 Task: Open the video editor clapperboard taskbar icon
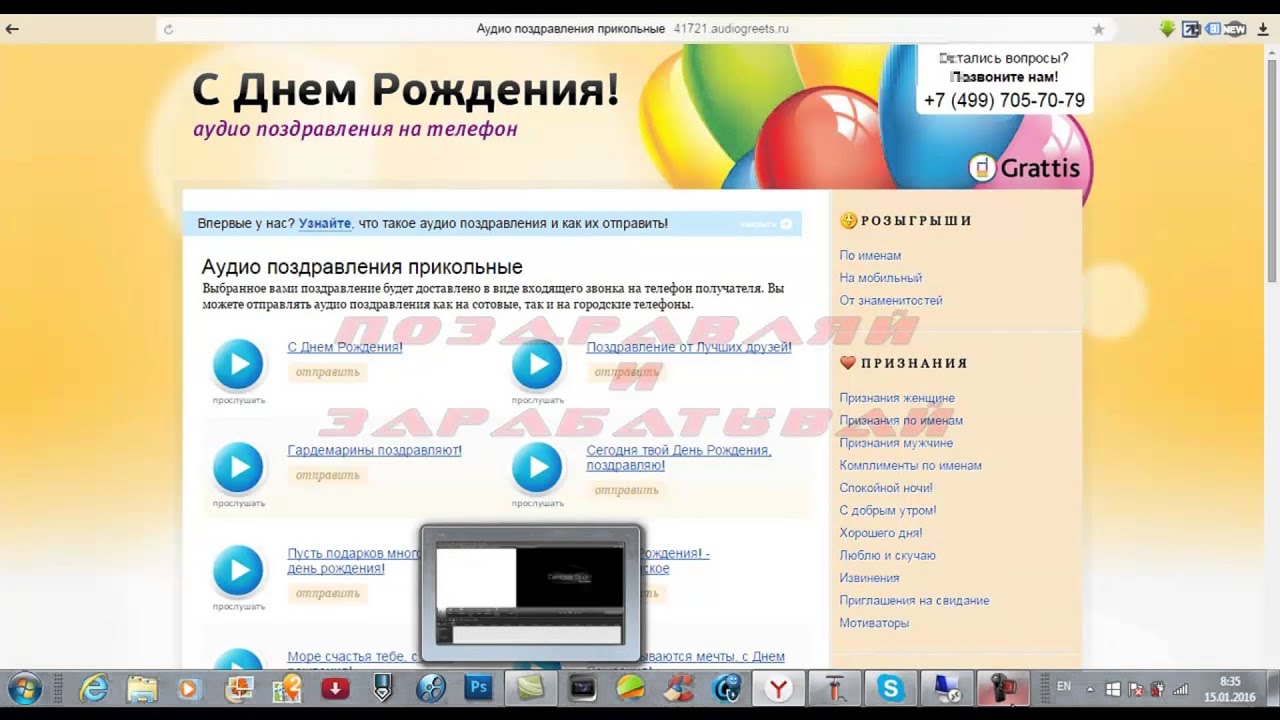[582, 689]
